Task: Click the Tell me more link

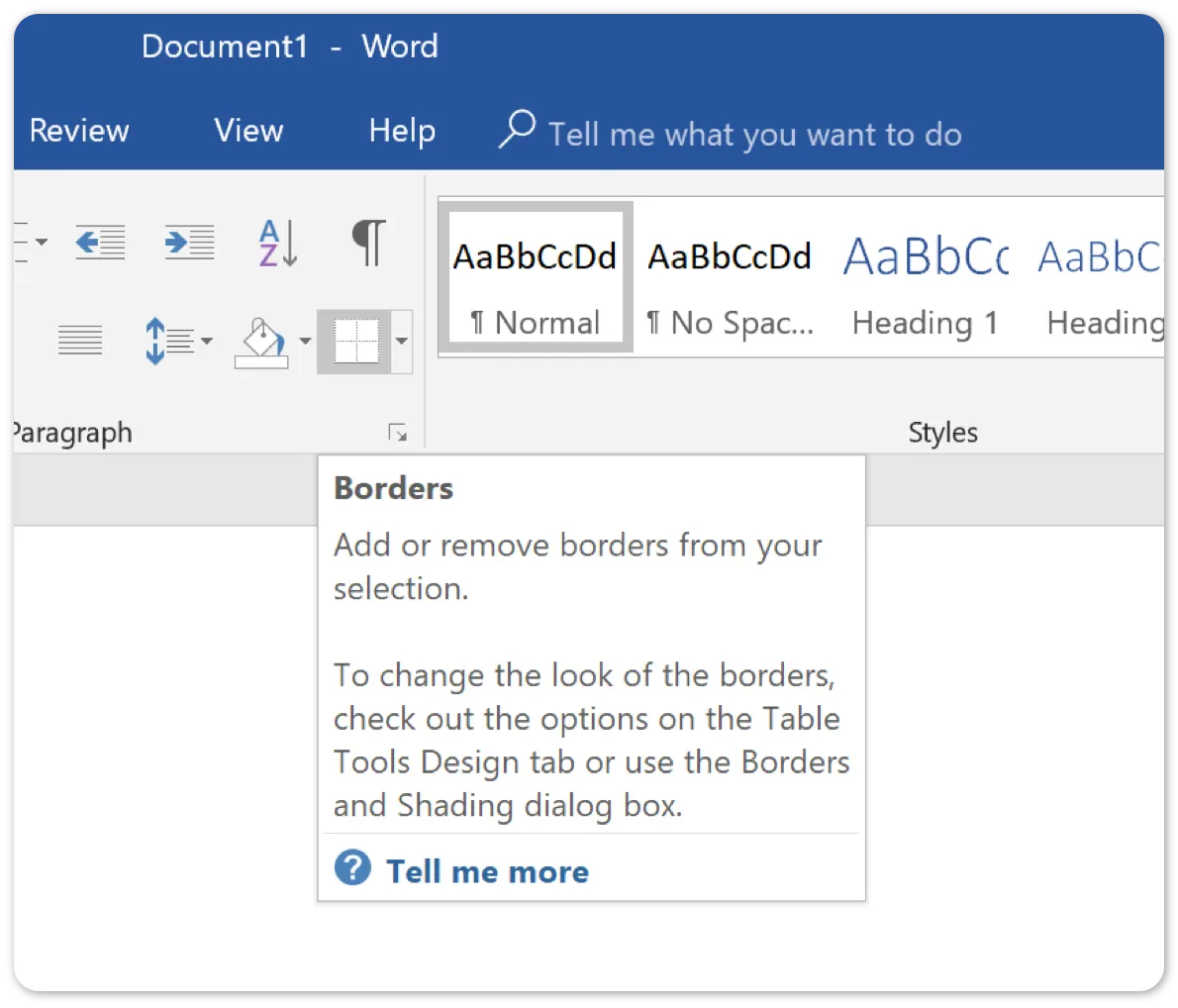Action: [x=486, y=871]
